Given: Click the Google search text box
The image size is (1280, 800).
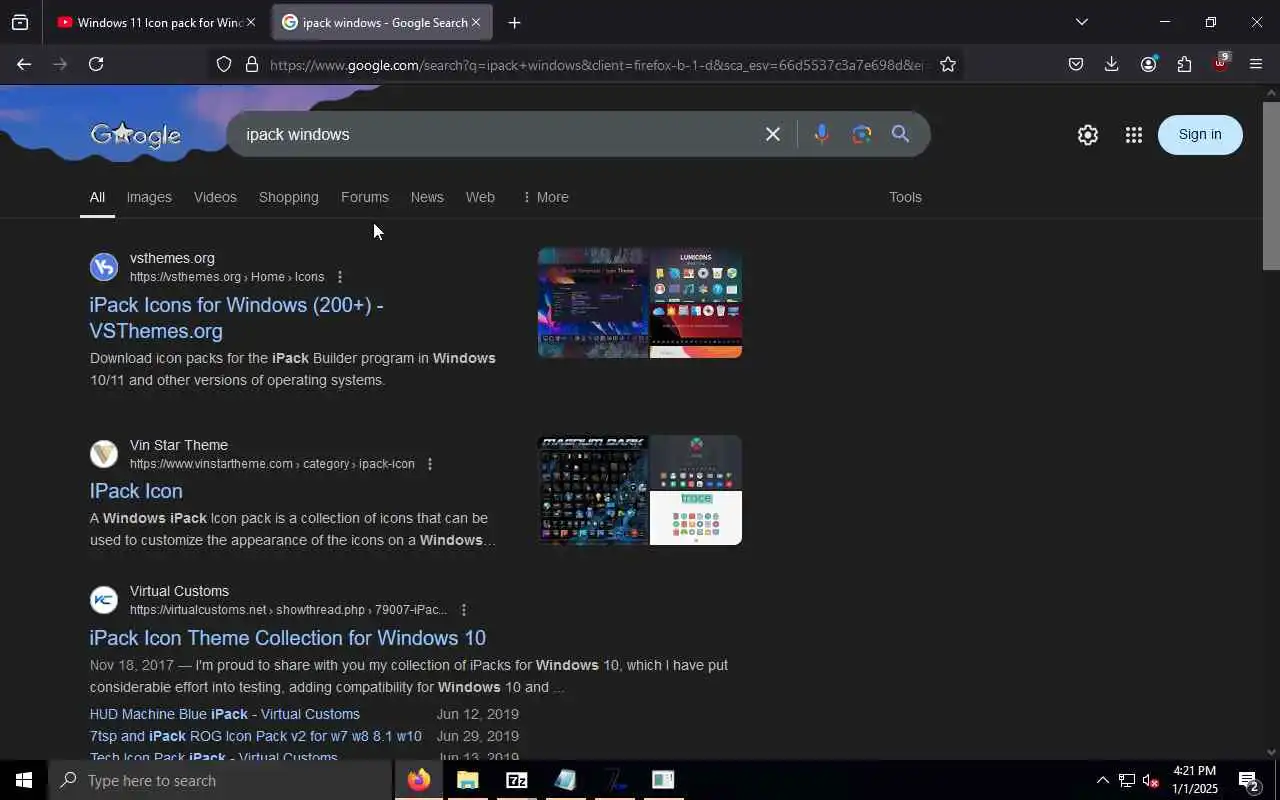Looking at the screenshot, I should point(495,134).
